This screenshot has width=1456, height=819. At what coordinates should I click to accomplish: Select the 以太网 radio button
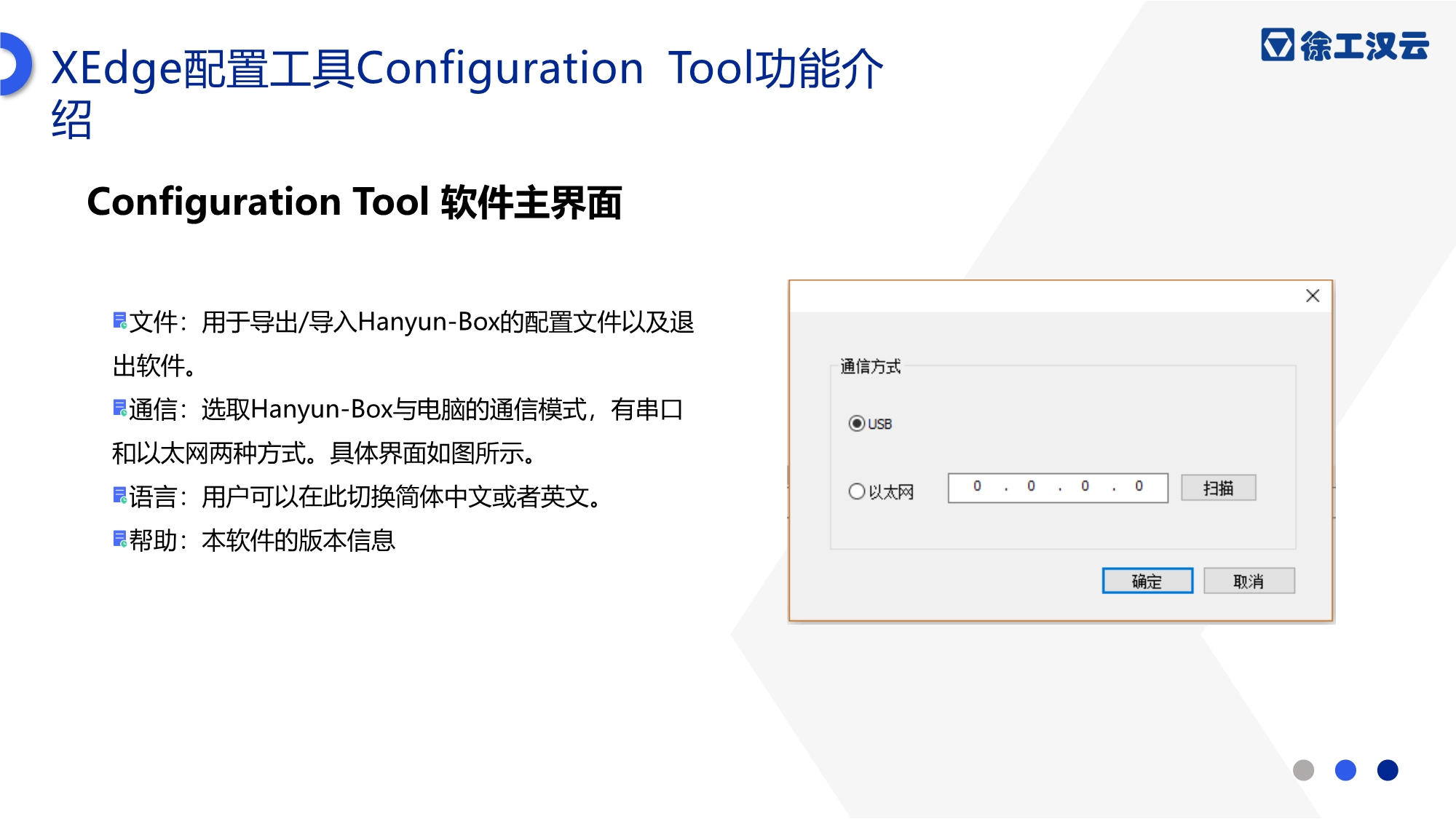coord(857,491)
